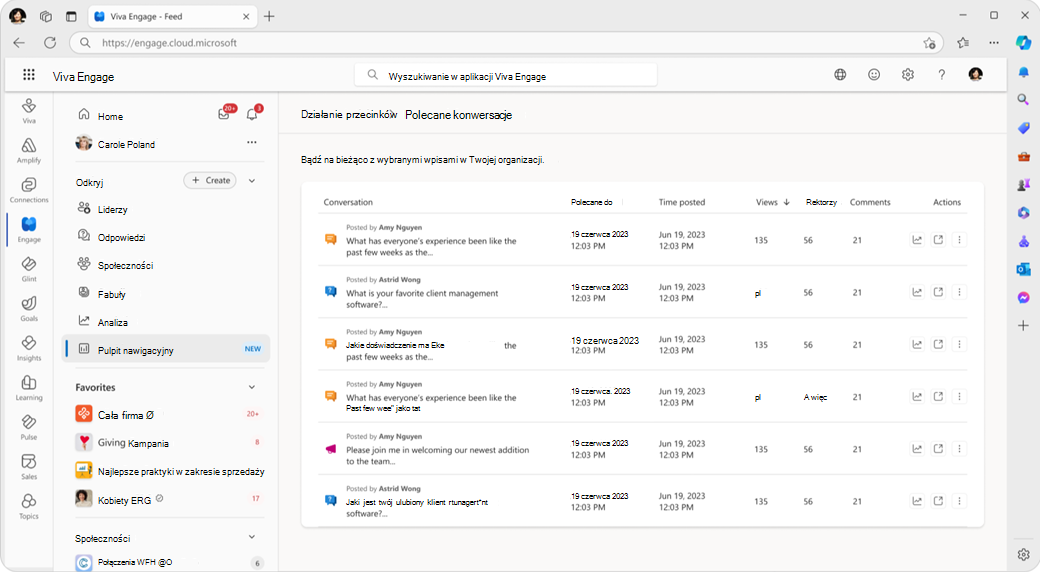Click the Time posted column header
1040x572 pixels.
682,202
